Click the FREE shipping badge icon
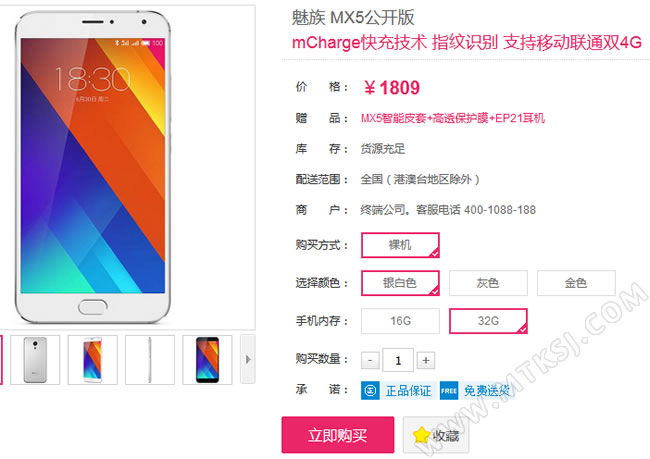 click(449, 391)
